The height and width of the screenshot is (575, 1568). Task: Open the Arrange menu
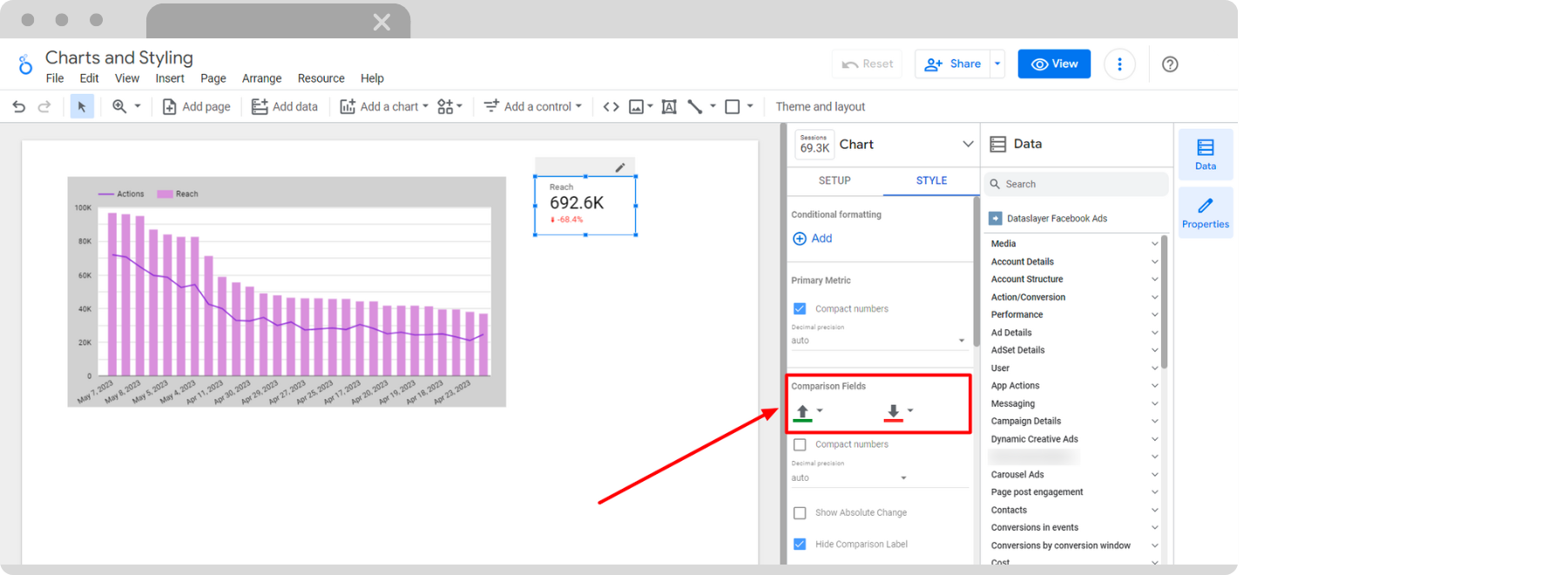tap(261, 78)
